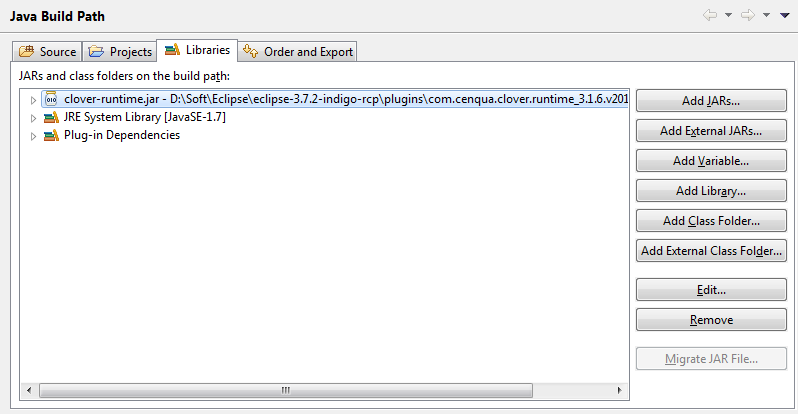Viewport: 798px width, 414px height.
Task: Select the Libraries tab
Action: click(197, 49)
